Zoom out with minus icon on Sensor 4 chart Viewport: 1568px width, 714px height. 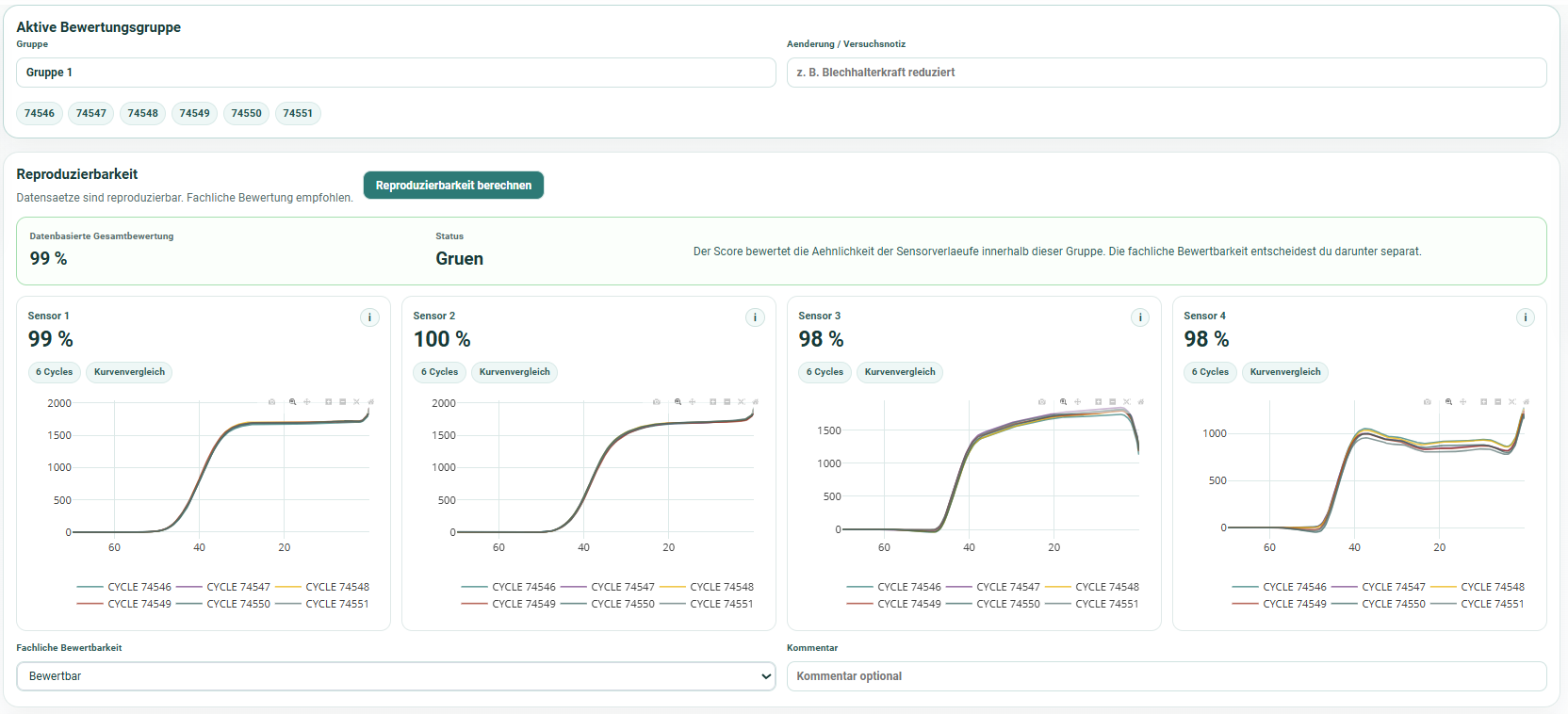[1497, 402]
